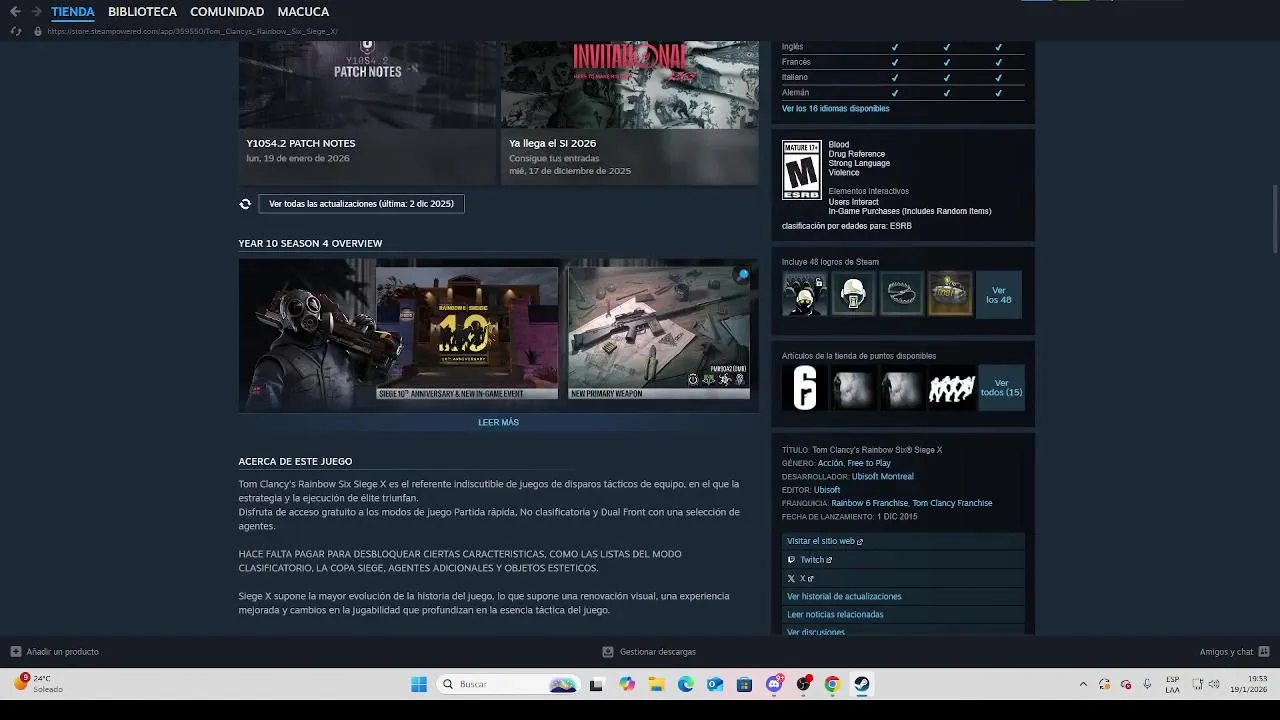The image size is (1280, 720).
Task: Open Microsoft Store from the taskbar
Action: click(x=744, y=684)
